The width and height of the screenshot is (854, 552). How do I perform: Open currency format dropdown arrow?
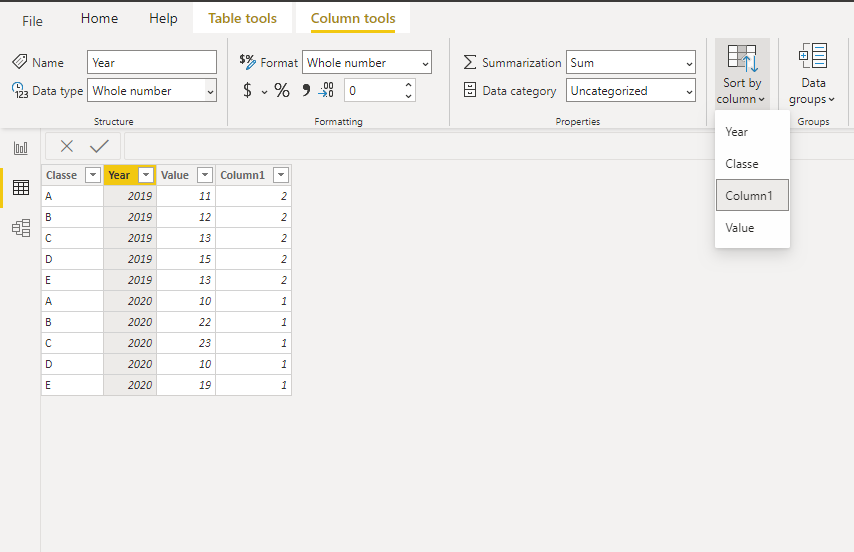264,91
